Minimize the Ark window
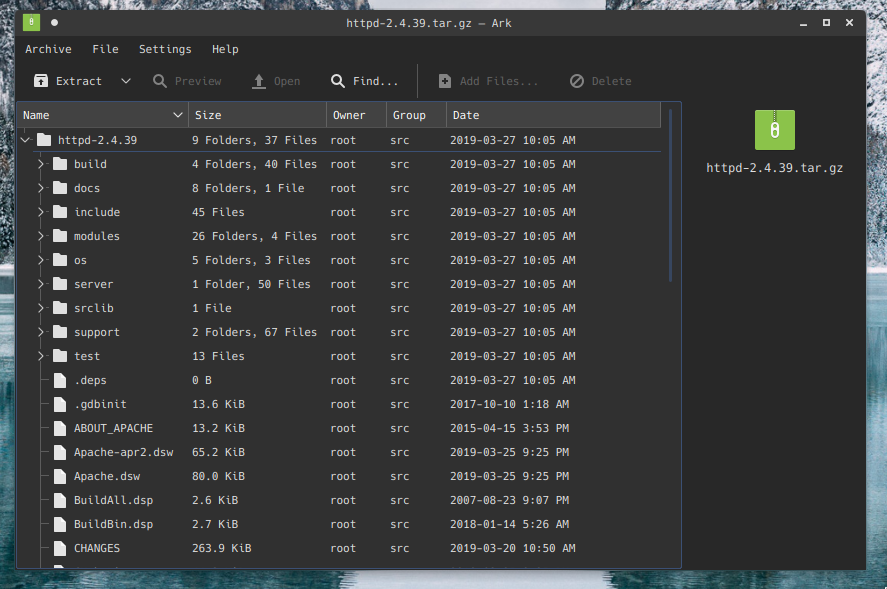Viewport: 887px width, 589px height. (803, 23)
